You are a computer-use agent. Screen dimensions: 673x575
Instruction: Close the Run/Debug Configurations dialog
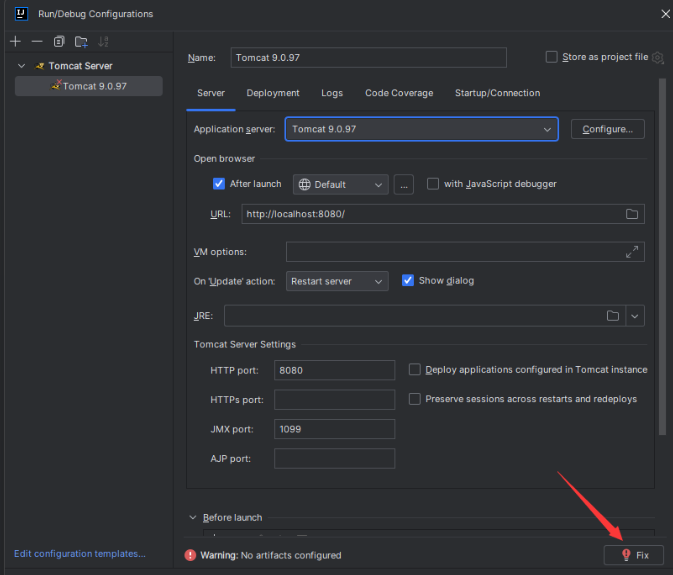click(x=665, y=14)
